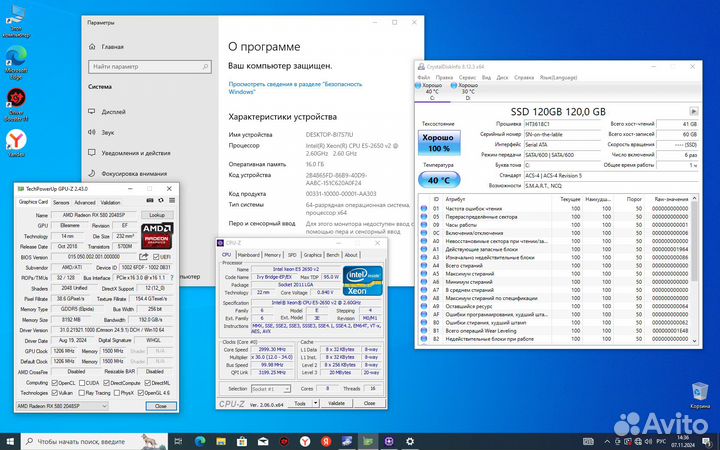Click the Tools button in CPU-Z

pyautogui.click(x=300, y=403)
